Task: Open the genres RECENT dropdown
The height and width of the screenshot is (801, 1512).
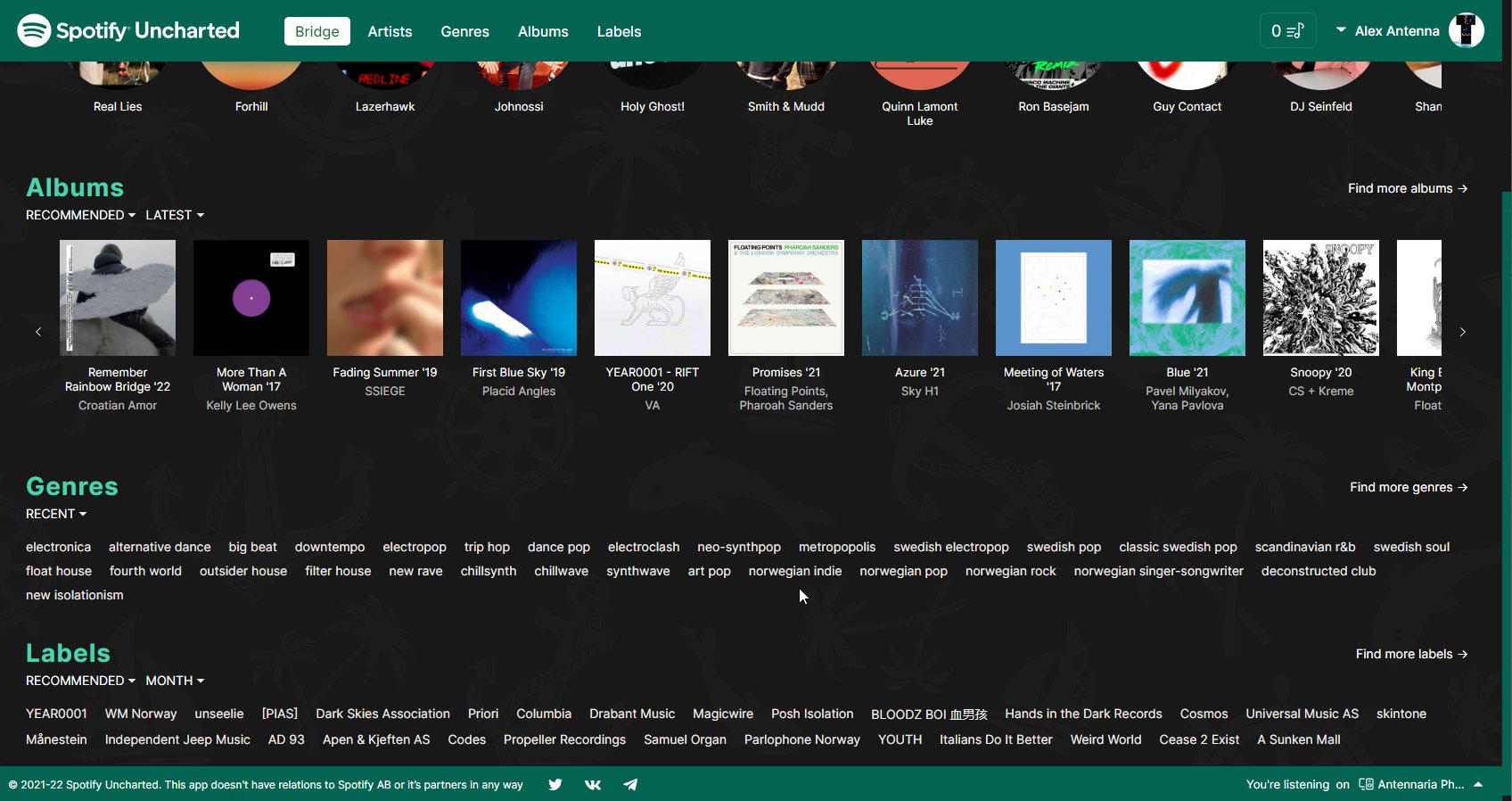Action: (56, 514)
